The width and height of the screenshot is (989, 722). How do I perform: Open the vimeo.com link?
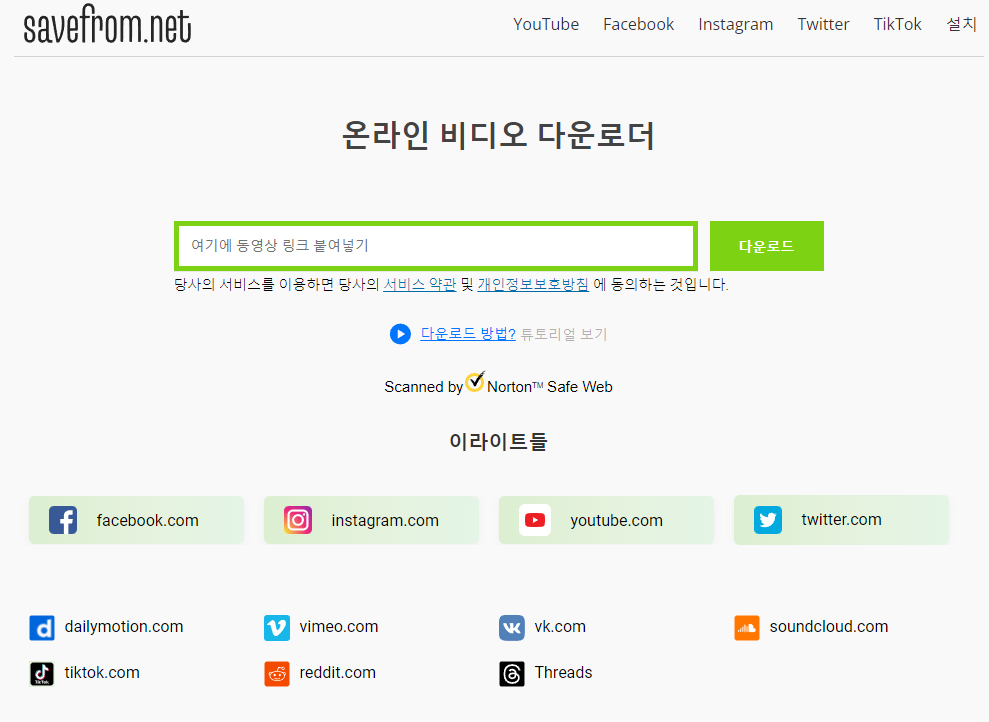[339, 627]
